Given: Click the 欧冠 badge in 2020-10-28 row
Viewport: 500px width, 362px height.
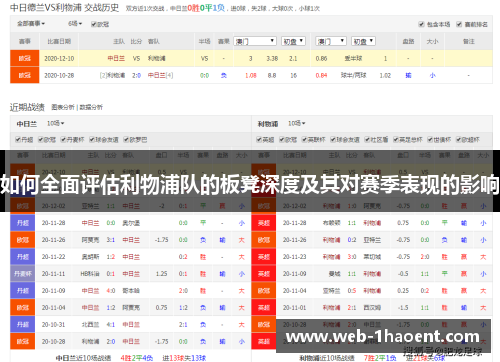Looking at the screenshot, I should (x=25, y=75).
